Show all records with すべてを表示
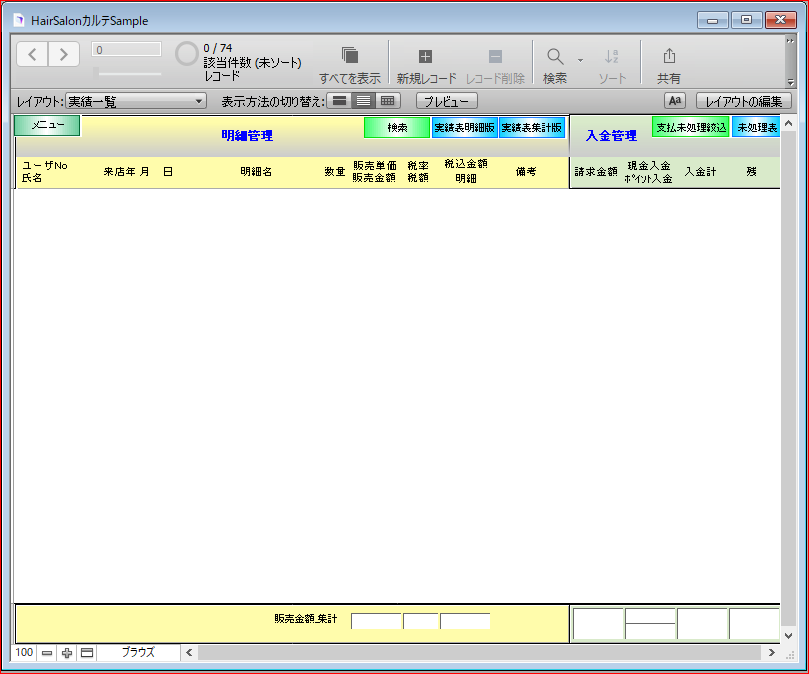This screenshot has height=674, width=809. coord(349,65)
